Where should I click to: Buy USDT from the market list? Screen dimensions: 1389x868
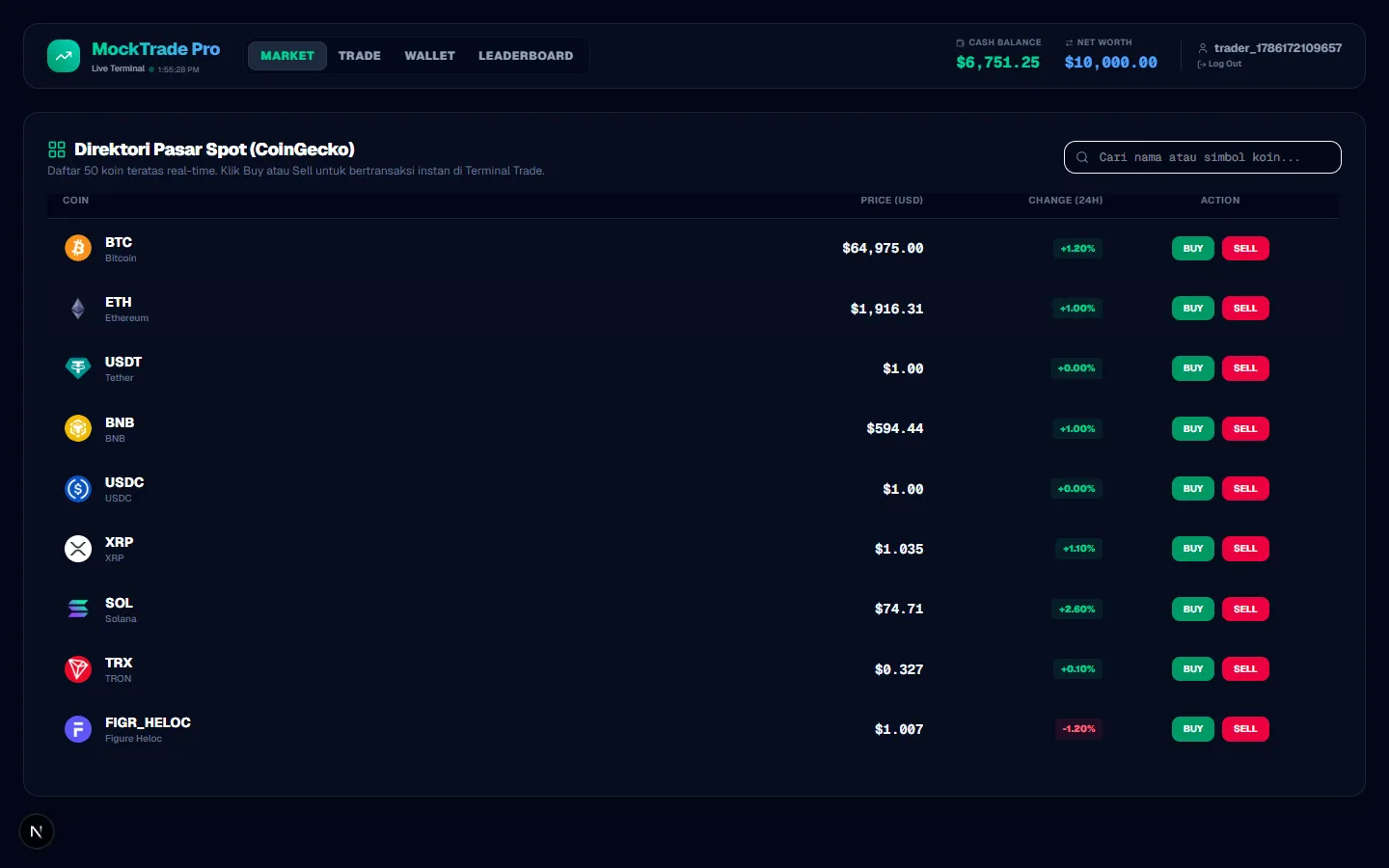point(1193,368)
